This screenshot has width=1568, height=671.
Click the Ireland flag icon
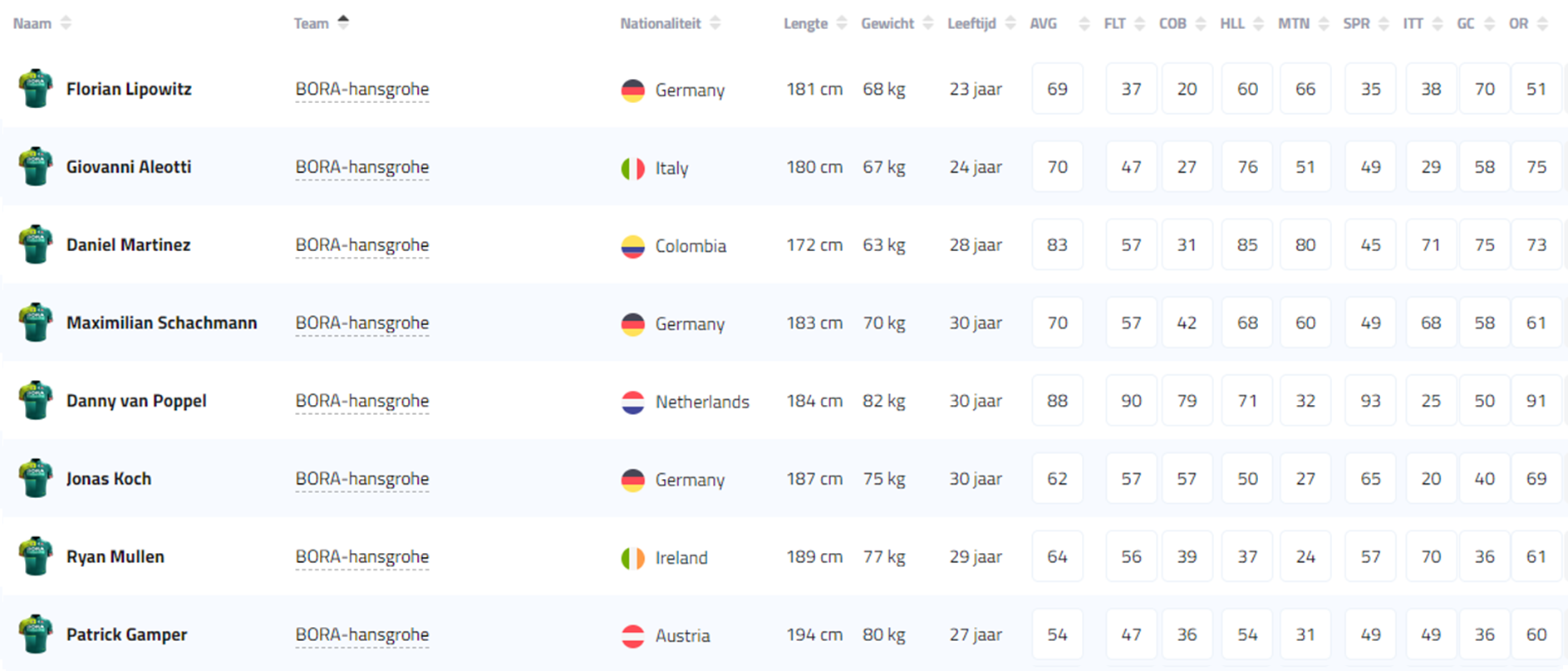coord(633,558)
